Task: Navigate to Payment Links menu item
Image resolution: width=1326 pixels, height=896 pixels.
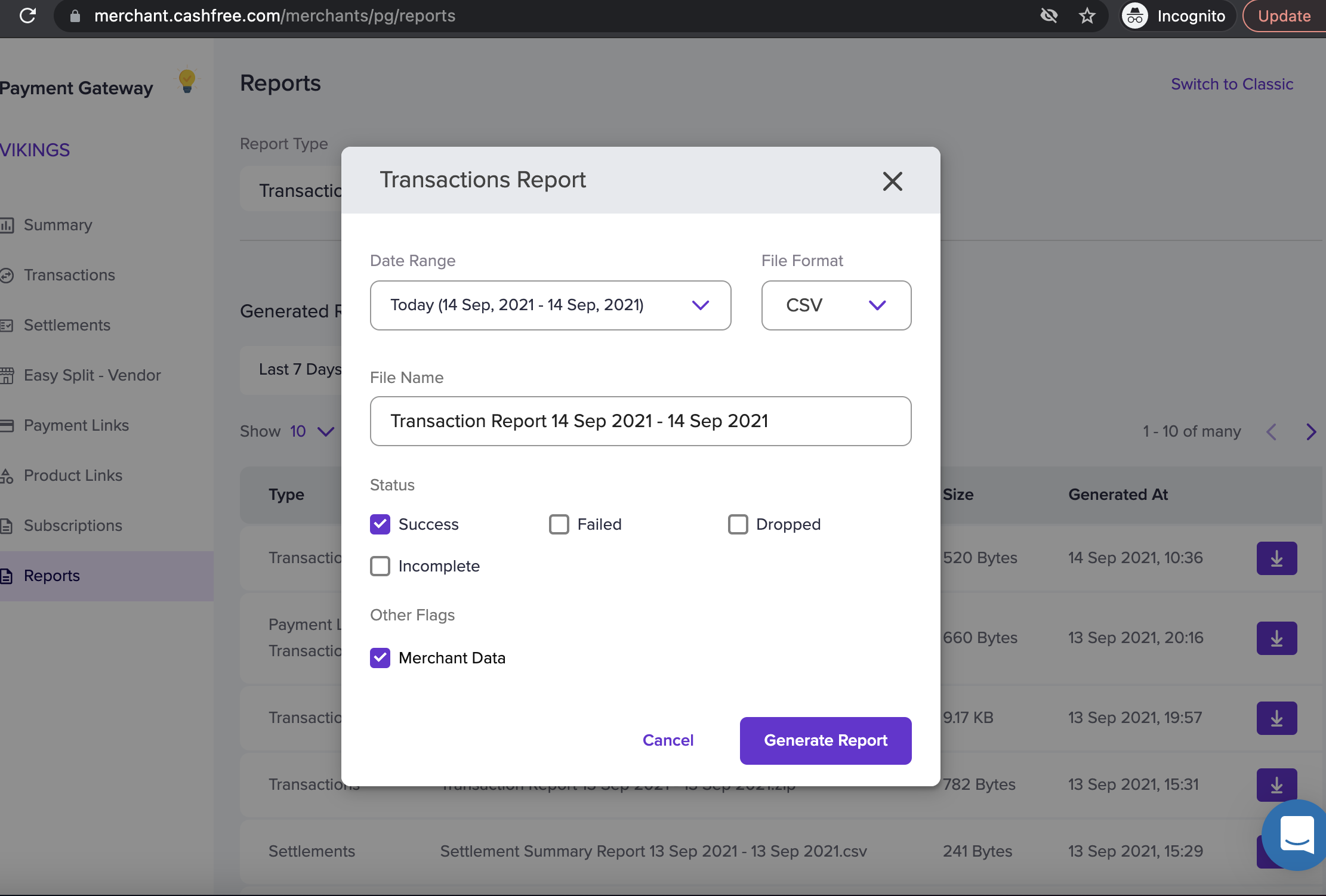Action: tap(76, 425)
